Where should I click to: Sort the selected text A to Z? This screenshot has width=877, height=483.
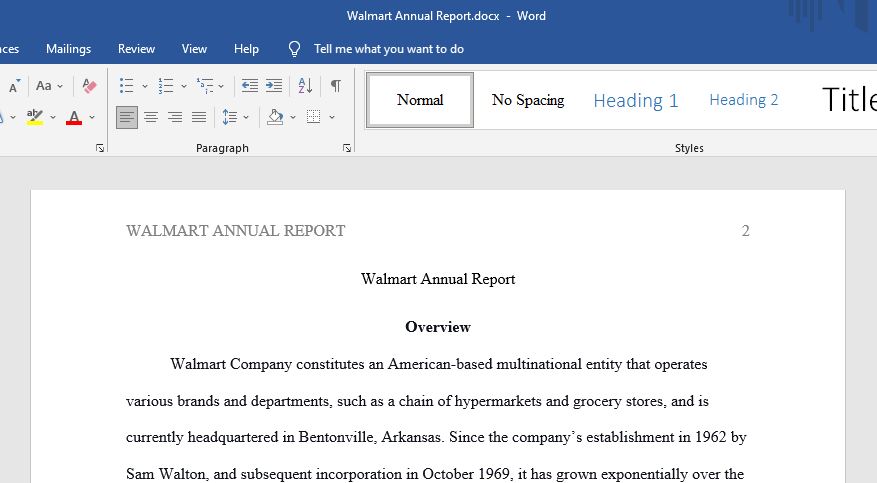(x=305, y=86)
